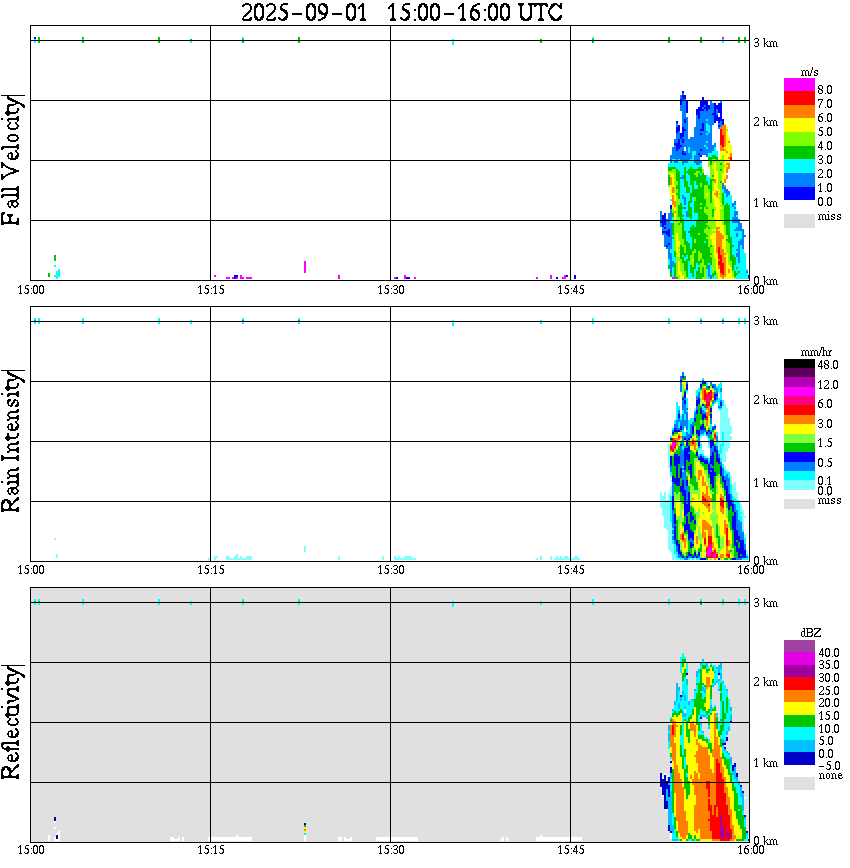Image resolution: width=850 pixels, height=868 pixels.
Task: Pick the red swatch in the dBZ legend
Action: 799,683
